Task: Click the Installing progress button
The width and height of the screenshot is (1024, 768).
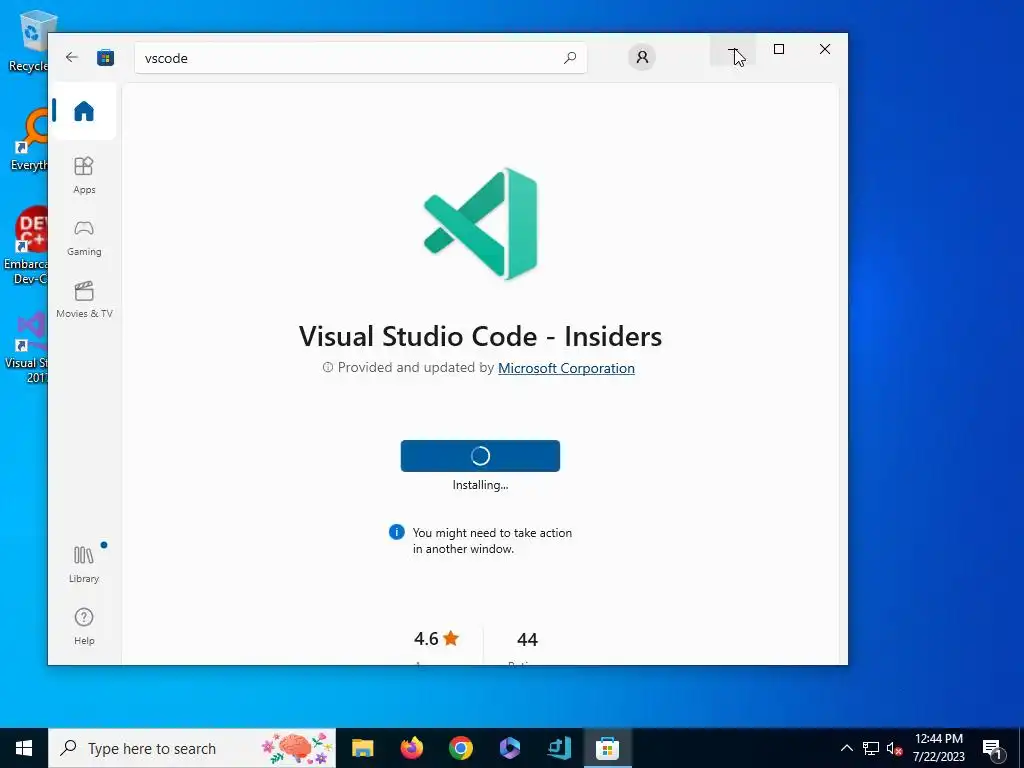Action: tap(480, 456)
